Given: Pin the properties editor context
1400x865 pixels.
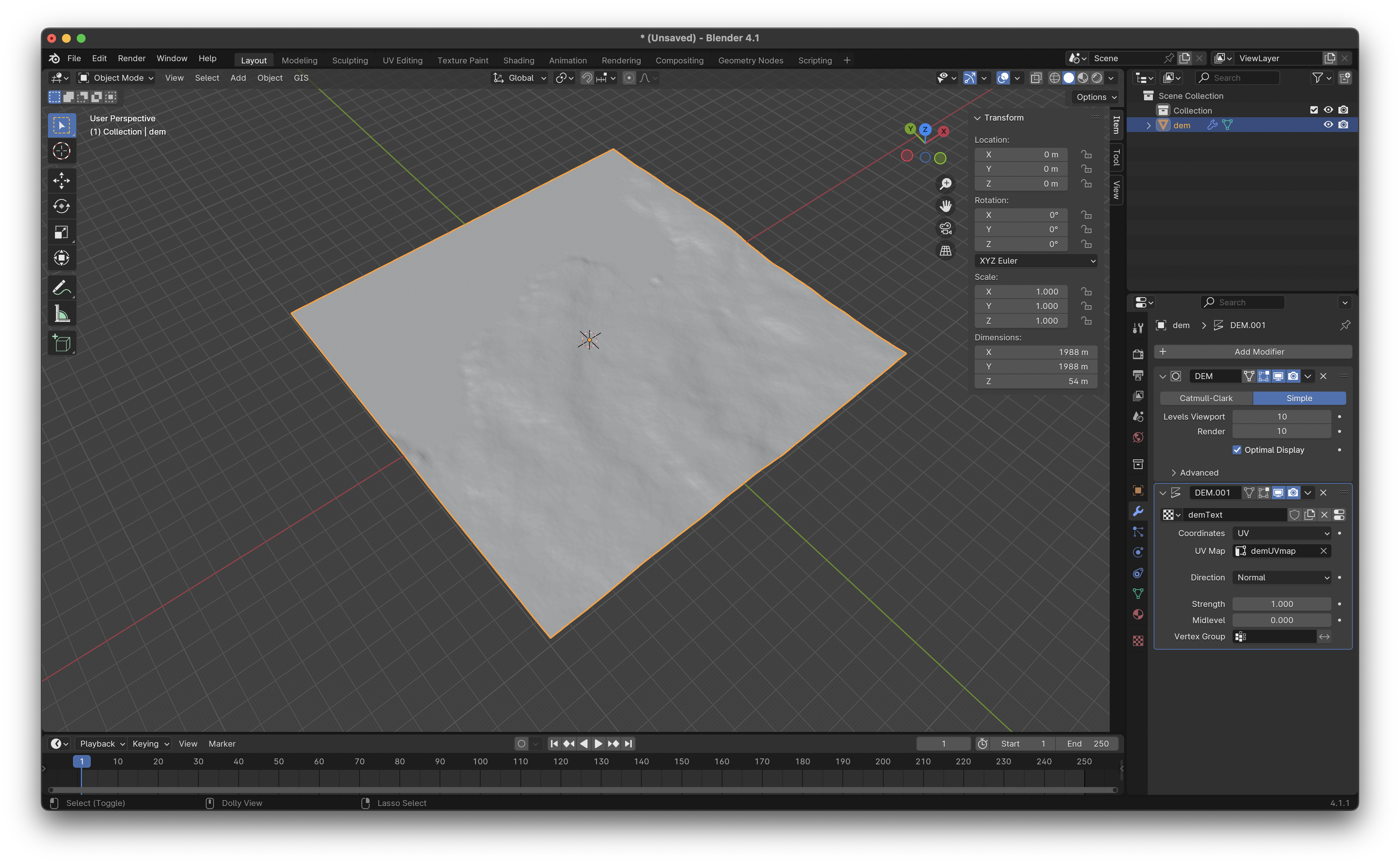Looking at the screenshot, I should point(1345,325).
